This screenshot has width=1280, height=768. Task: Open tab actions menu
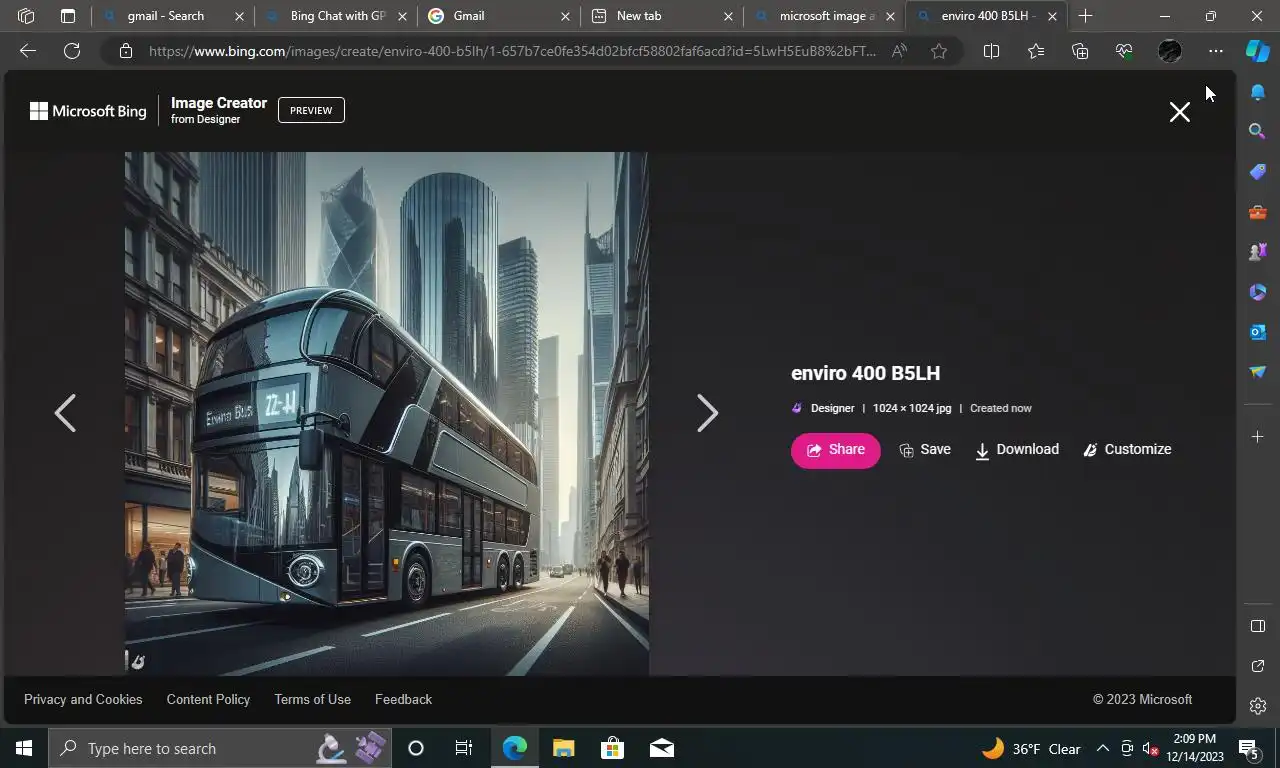tap(67, 16)
